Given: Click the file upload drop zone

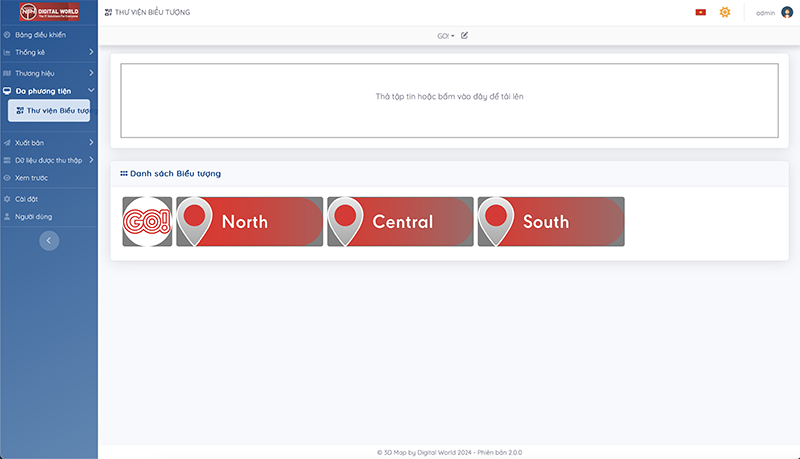Looking at the screenshot, I should [449, 100].
